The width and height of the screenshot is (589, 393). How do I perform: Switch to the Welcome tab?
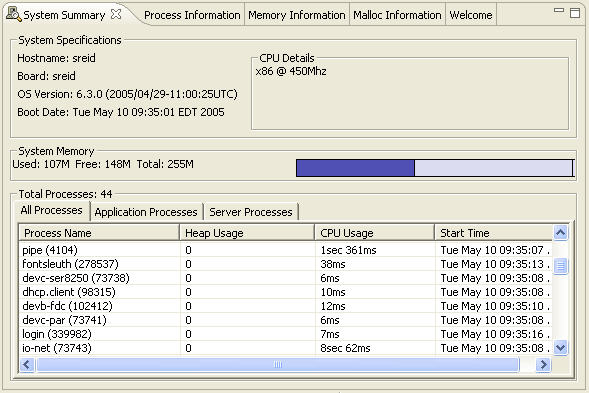click(x=471, y=15)
